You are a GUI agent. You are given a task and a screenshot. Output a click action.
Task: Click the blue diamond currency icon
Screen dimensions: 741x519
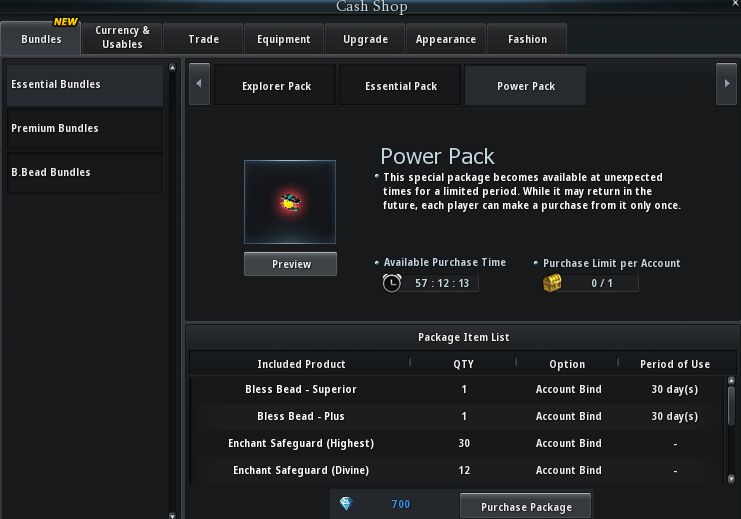[x=346, y=504]
